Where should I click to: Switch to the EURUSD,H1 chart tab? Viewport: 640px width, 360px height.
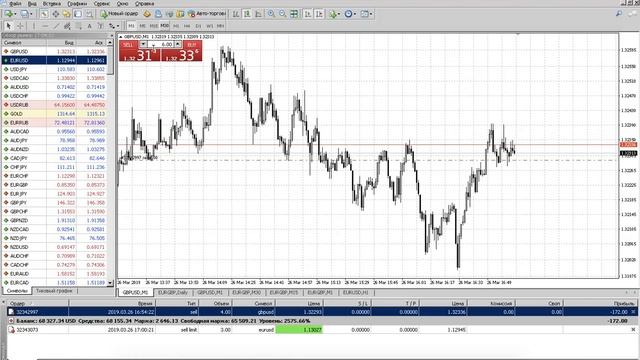coord(356,293)
